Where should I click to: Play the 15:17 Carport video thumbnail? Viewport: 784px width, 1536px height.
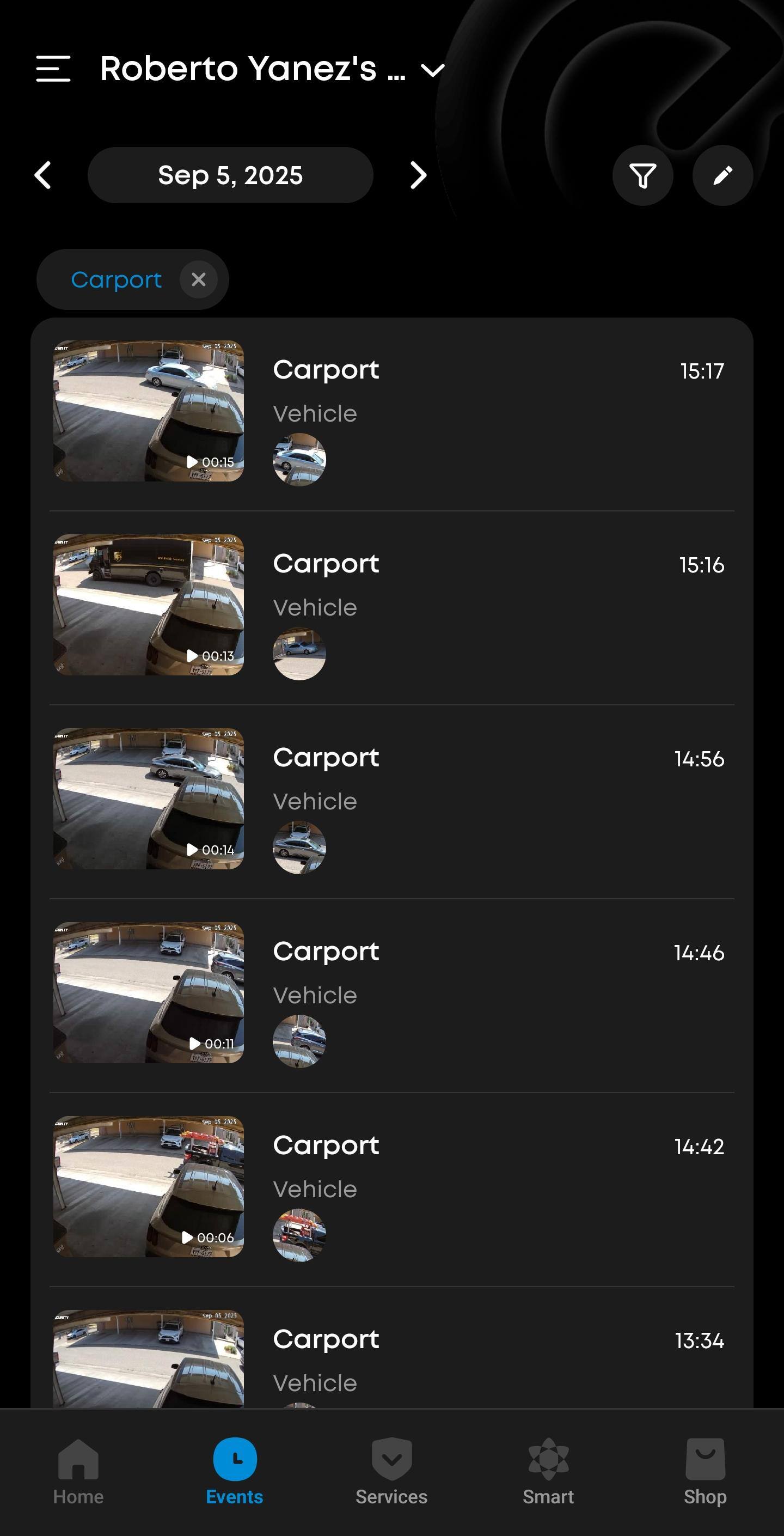tap(149, 411)
